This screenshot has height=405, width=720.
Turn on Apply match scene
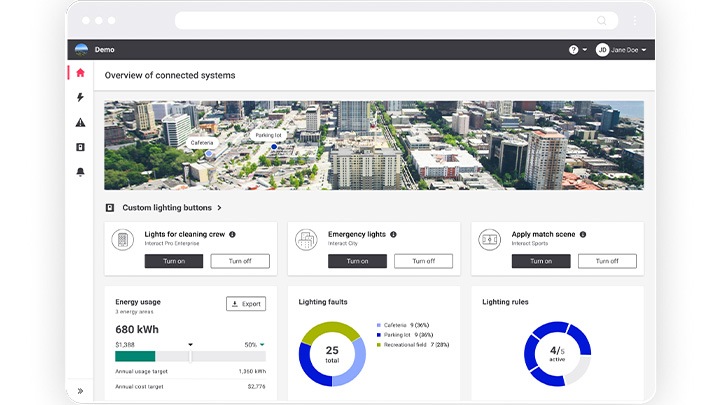(x=541, y=261)
